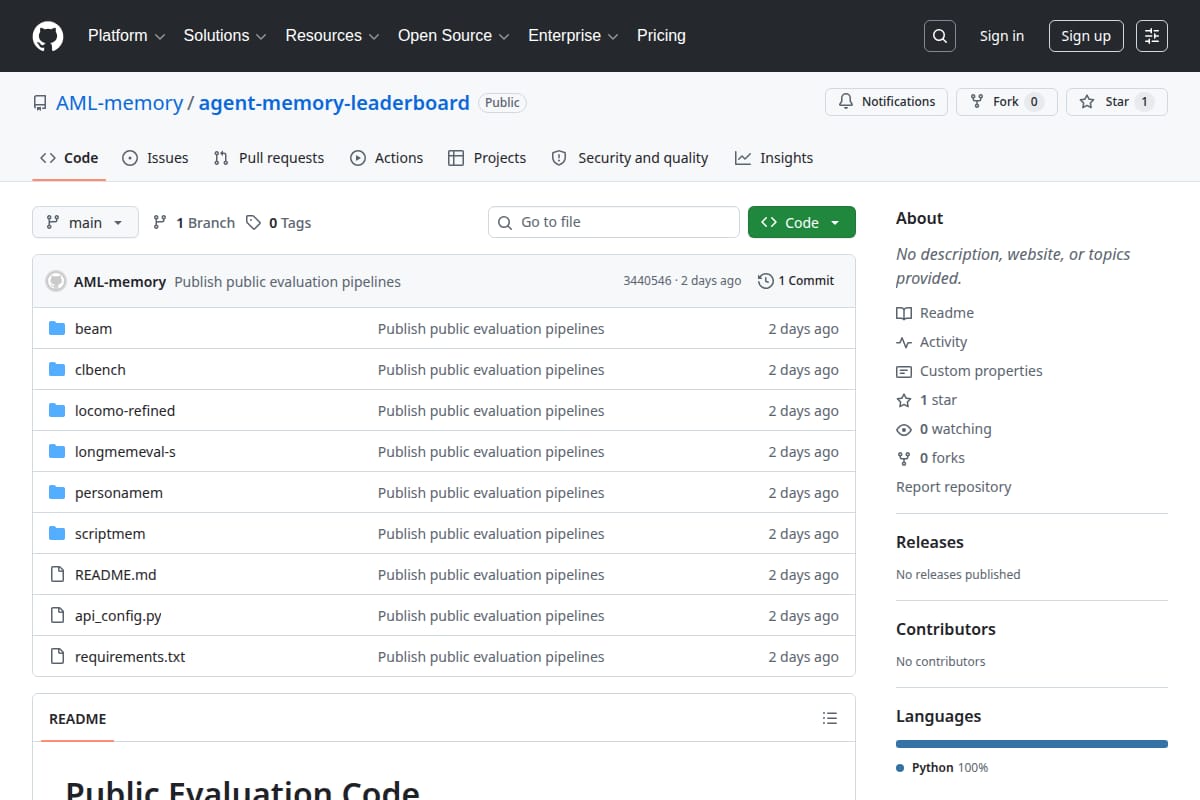Image resolution: width=1200 pixels, height=800 pixels.
Task: Click commit message in beam row
Action: [491, 329]
